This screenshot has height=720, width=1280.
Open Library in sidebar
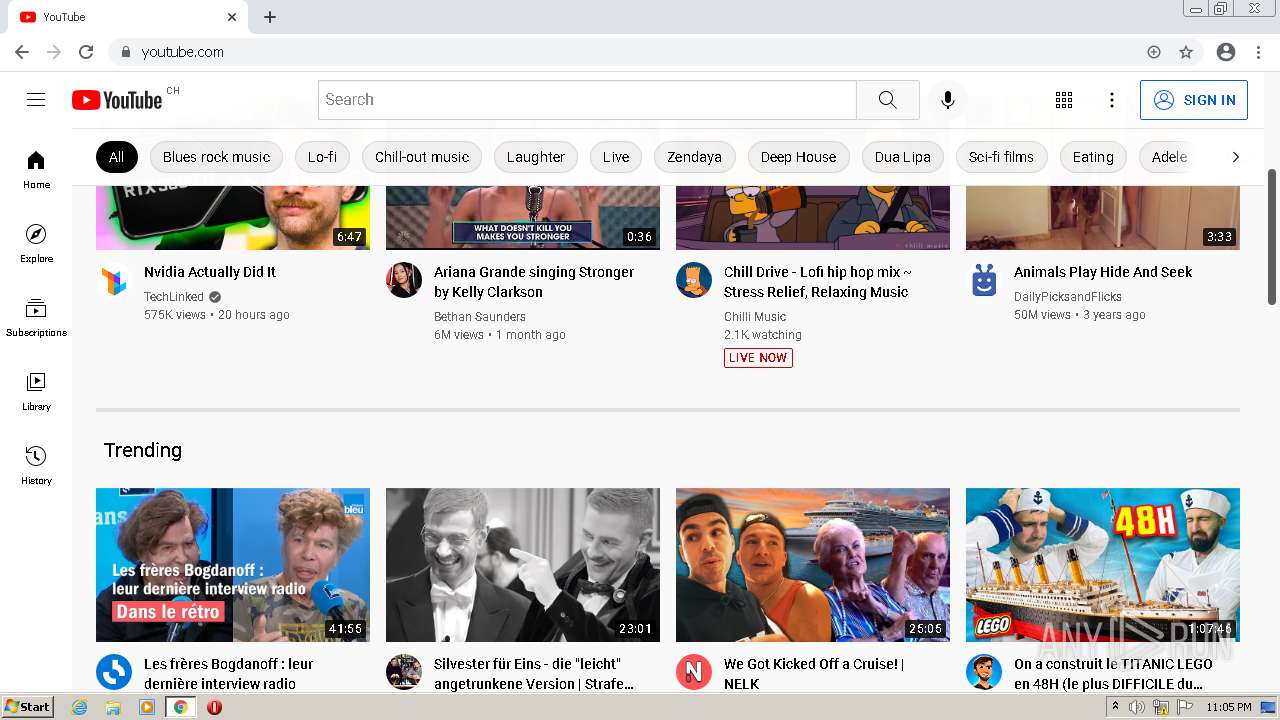[x=36, y=392]
